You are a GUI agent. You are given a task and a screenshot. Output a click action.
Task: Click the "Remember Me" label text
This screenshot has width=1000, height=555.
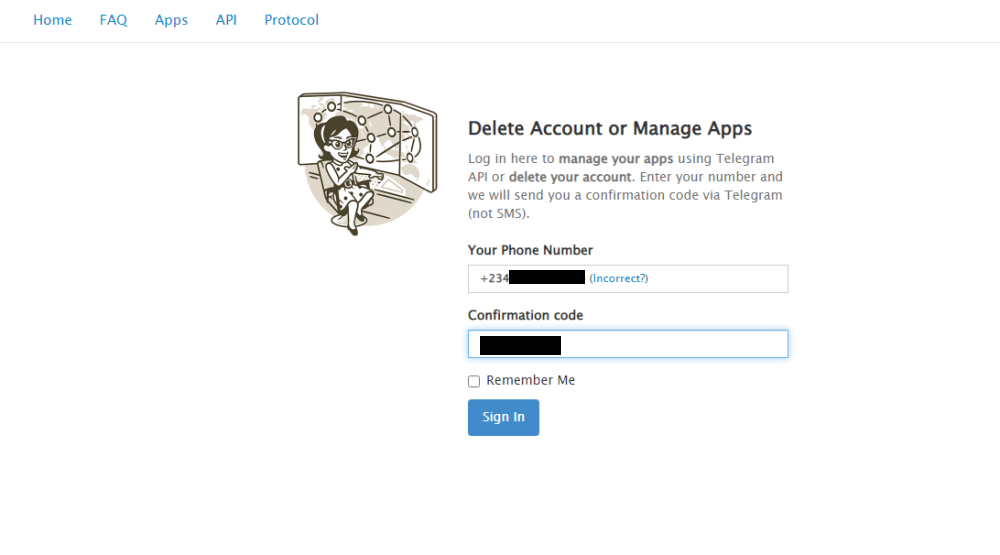click(x=530, y=380)
